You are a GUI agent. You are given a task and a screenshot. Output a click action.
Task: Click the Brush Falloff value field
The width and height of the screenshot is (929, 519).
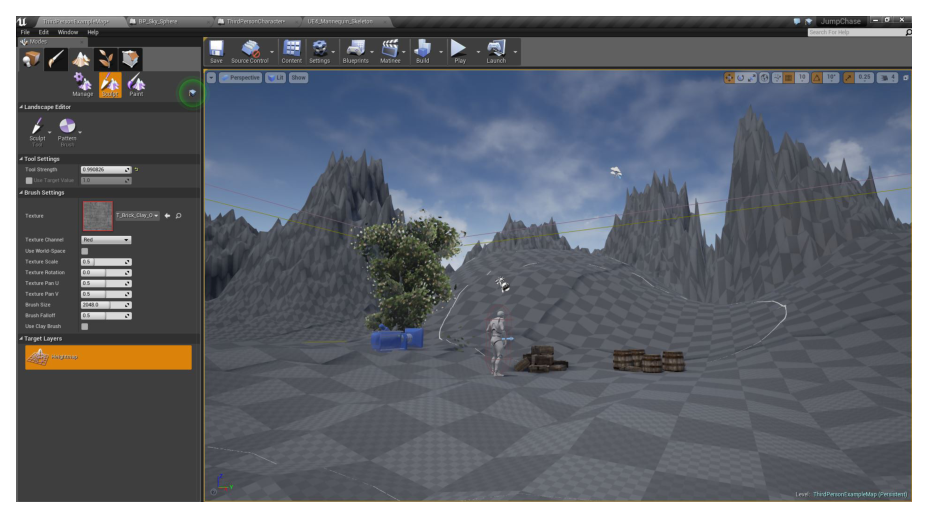[x=105, y=315]
